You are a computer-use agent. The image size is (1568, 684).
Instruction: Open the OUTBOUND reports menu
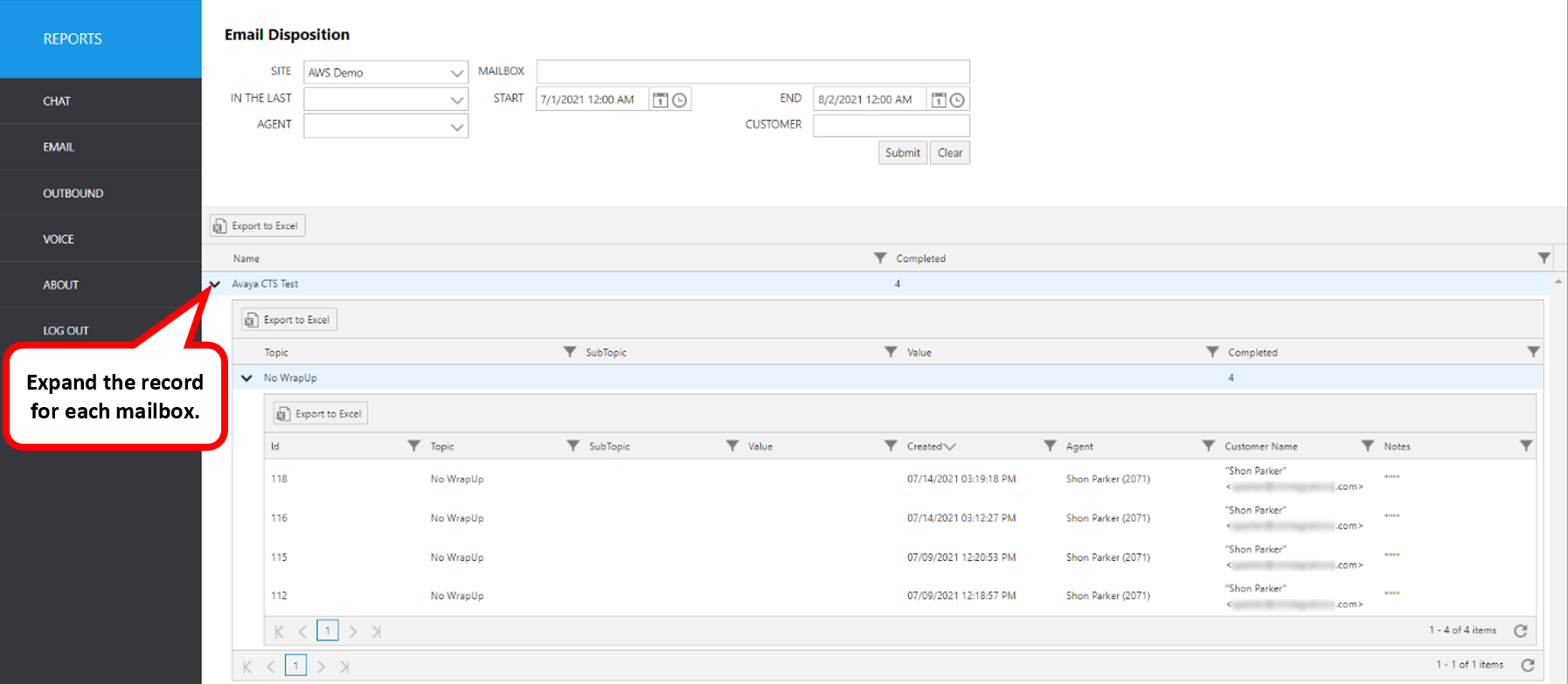click(101, 193)
